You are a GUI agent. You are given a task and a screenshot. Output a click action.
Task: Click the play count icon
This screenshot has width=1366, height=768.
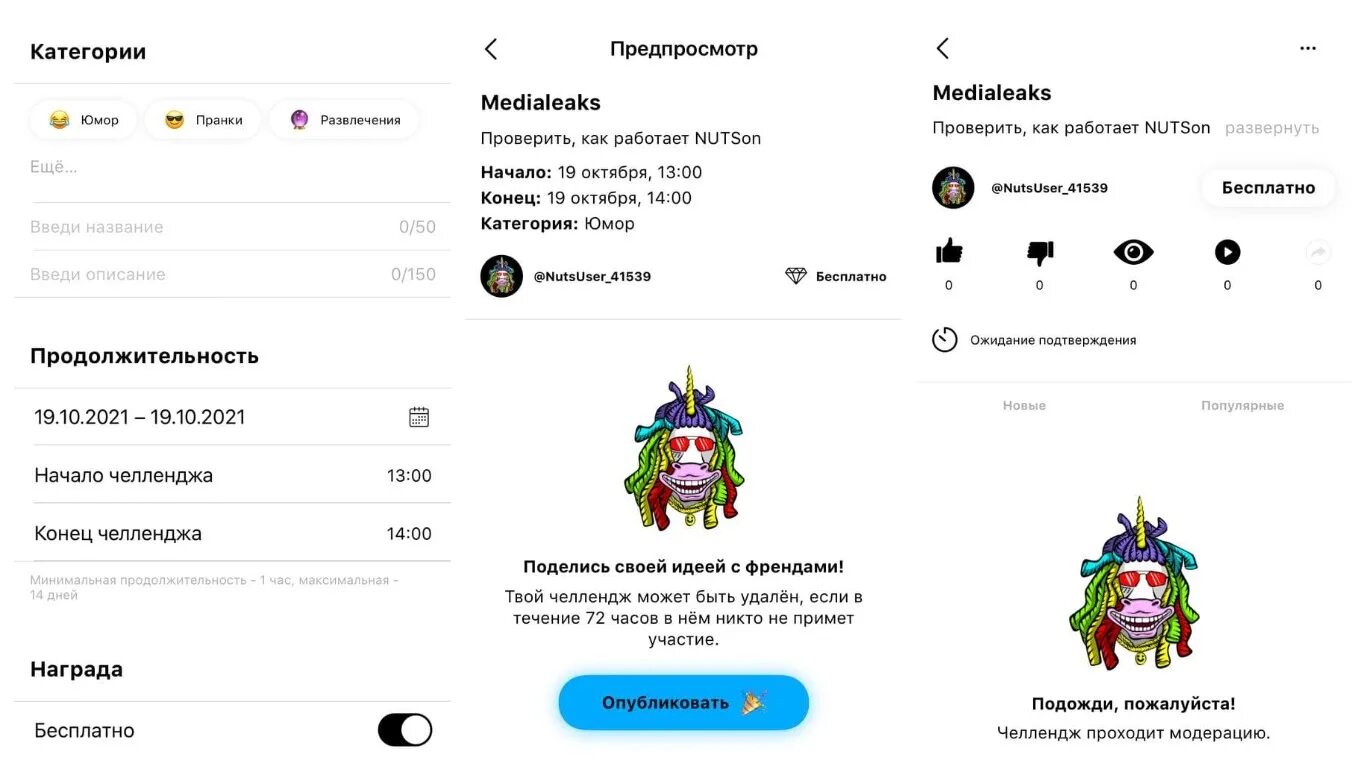tap(1227, 252)
